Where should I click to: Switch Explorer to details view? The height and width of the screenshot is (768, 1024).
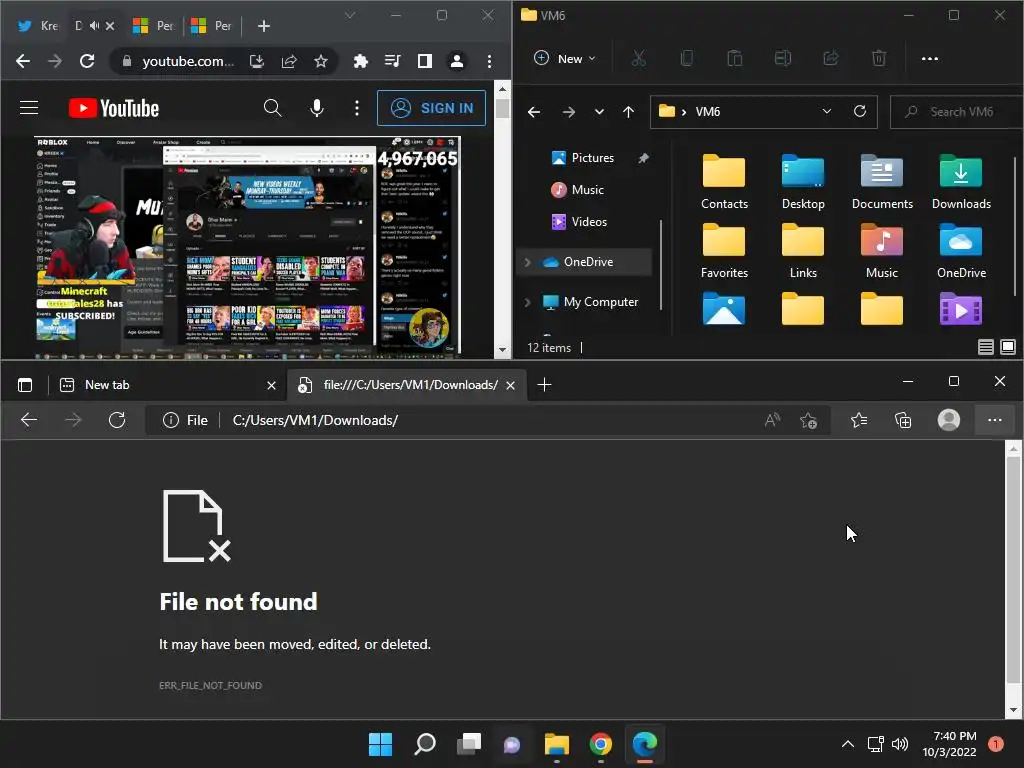[985, 347]
